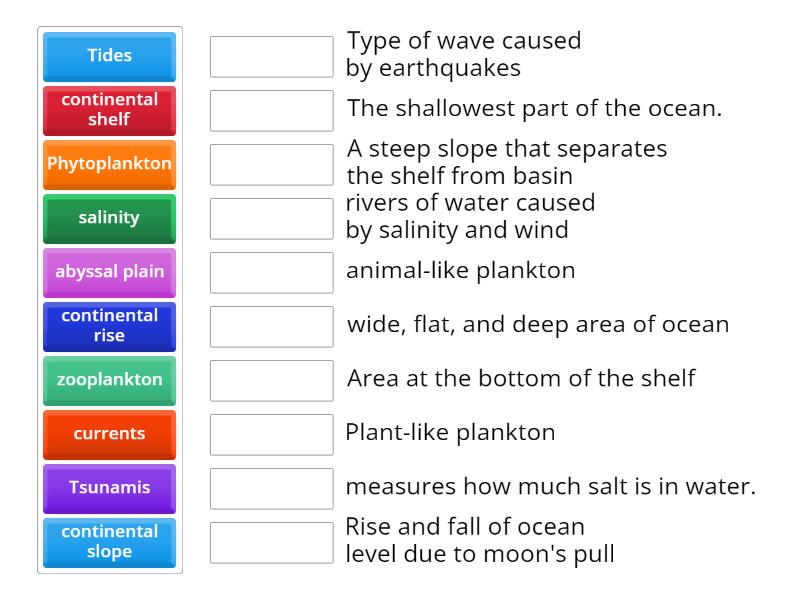Click the answer box next to shallowest ocean part
Viewport: 800px width, 600px height.
271,111
